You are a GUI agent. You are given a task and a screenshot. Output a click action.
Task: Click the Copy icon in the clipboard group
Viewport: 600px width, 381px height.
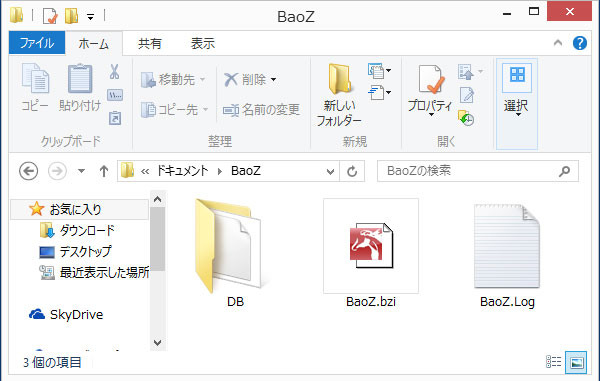(35, 78)
